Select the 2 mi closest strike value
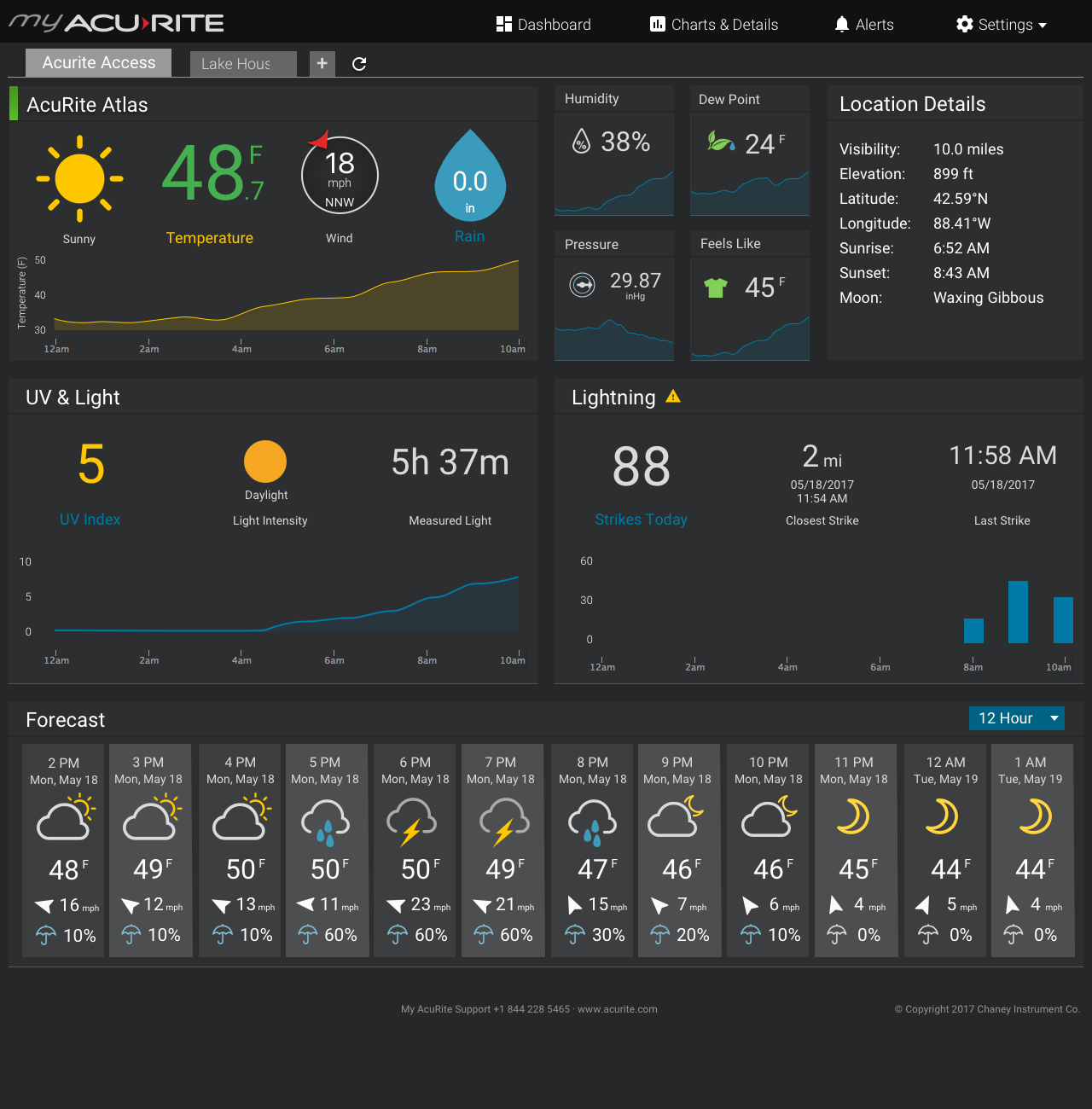Image resolution: width=1092 pixels, height=1109 pixels. click(822, 457)
